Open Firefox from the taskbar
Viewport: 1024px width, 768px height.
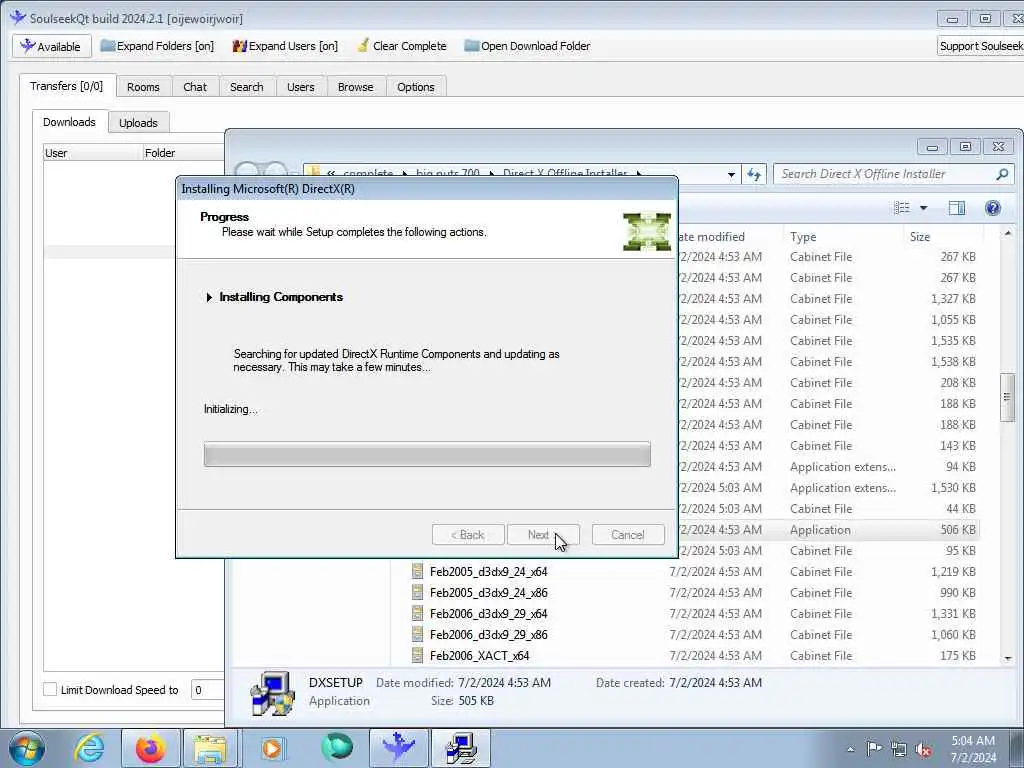150,748
